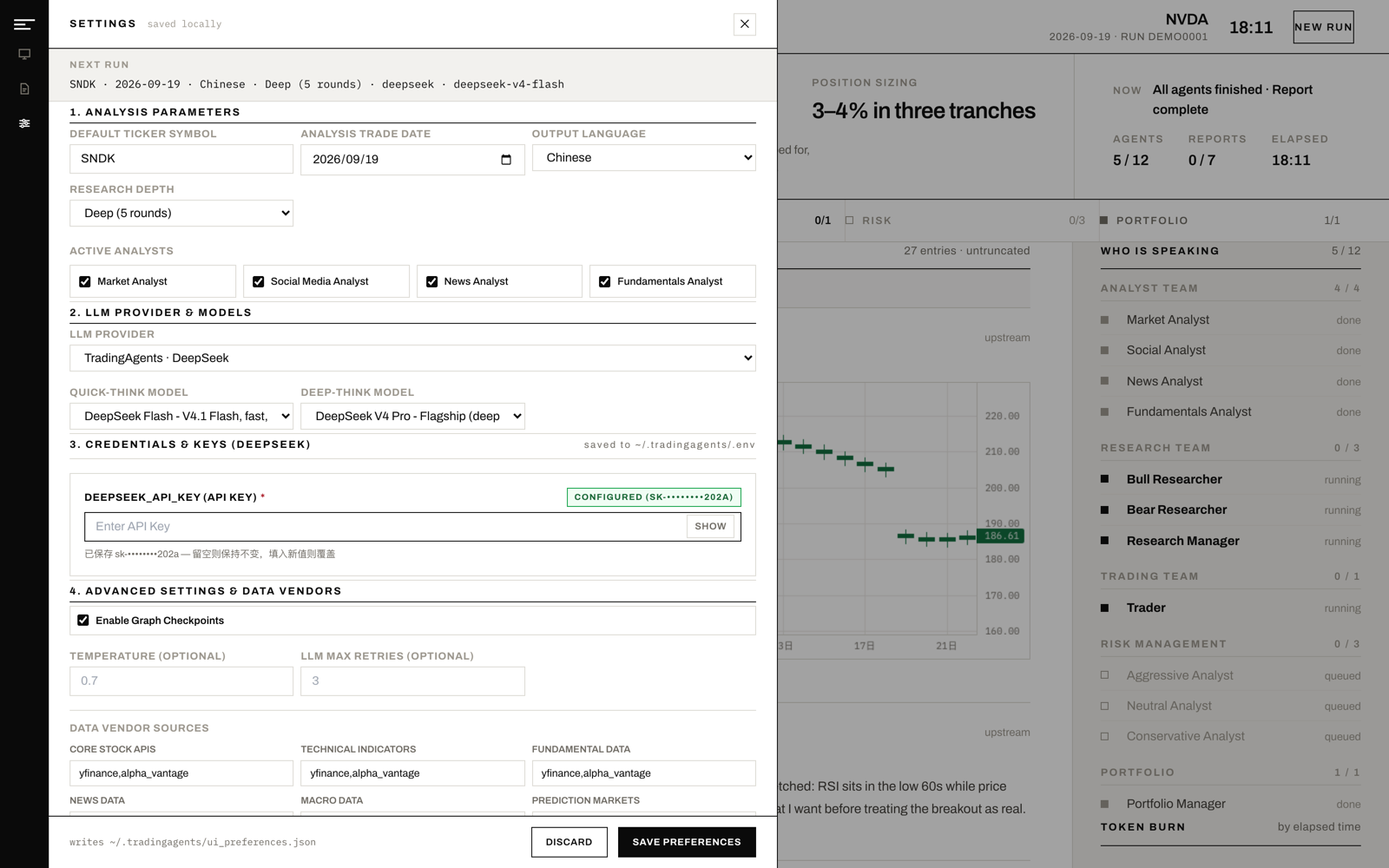Image resolution: width=1389 pixels, height=868 pixels.
Task: Click the Default Ticker Symbol field
Action: point(181,159)
